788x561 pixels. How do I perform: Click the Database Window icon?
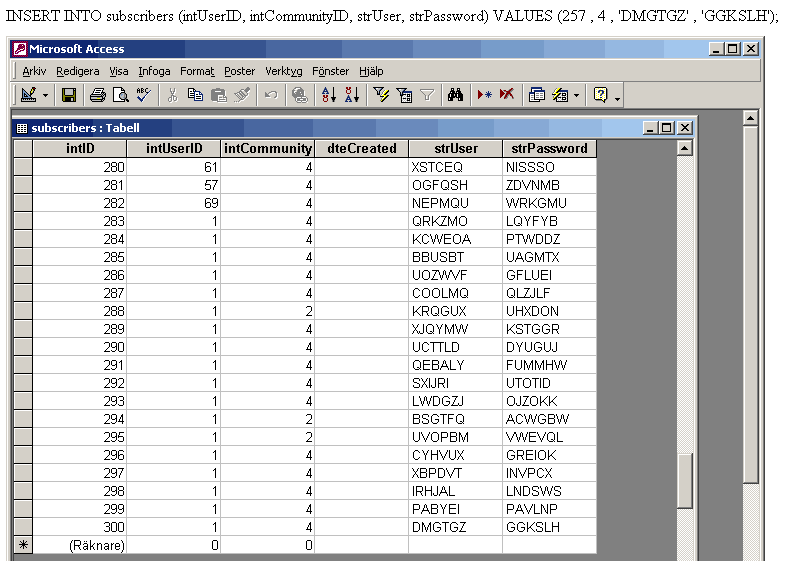coord(536,95)
